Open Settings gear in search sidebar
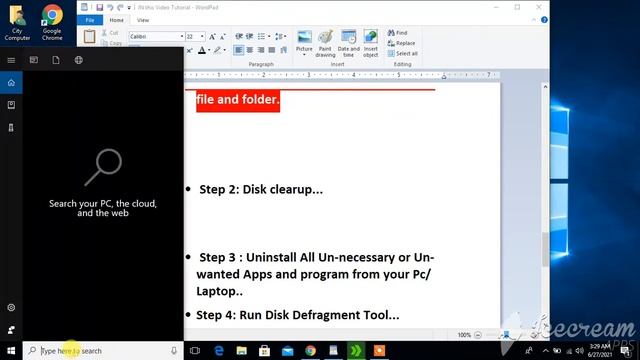 [11, 307]
